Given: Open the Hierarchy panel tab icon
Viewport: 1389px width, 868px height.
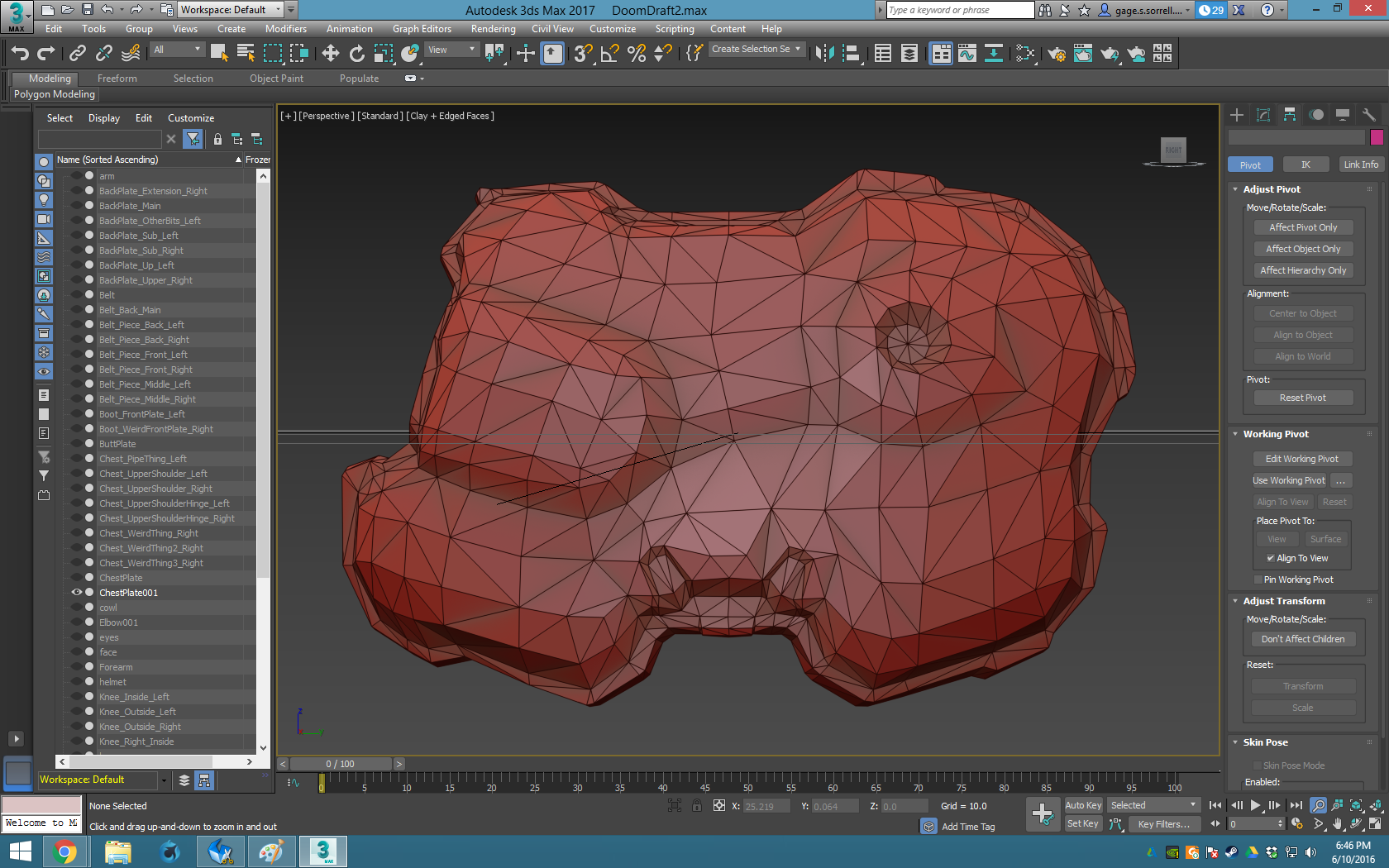Looking at the screenshot, I should tap(1290, 115).
